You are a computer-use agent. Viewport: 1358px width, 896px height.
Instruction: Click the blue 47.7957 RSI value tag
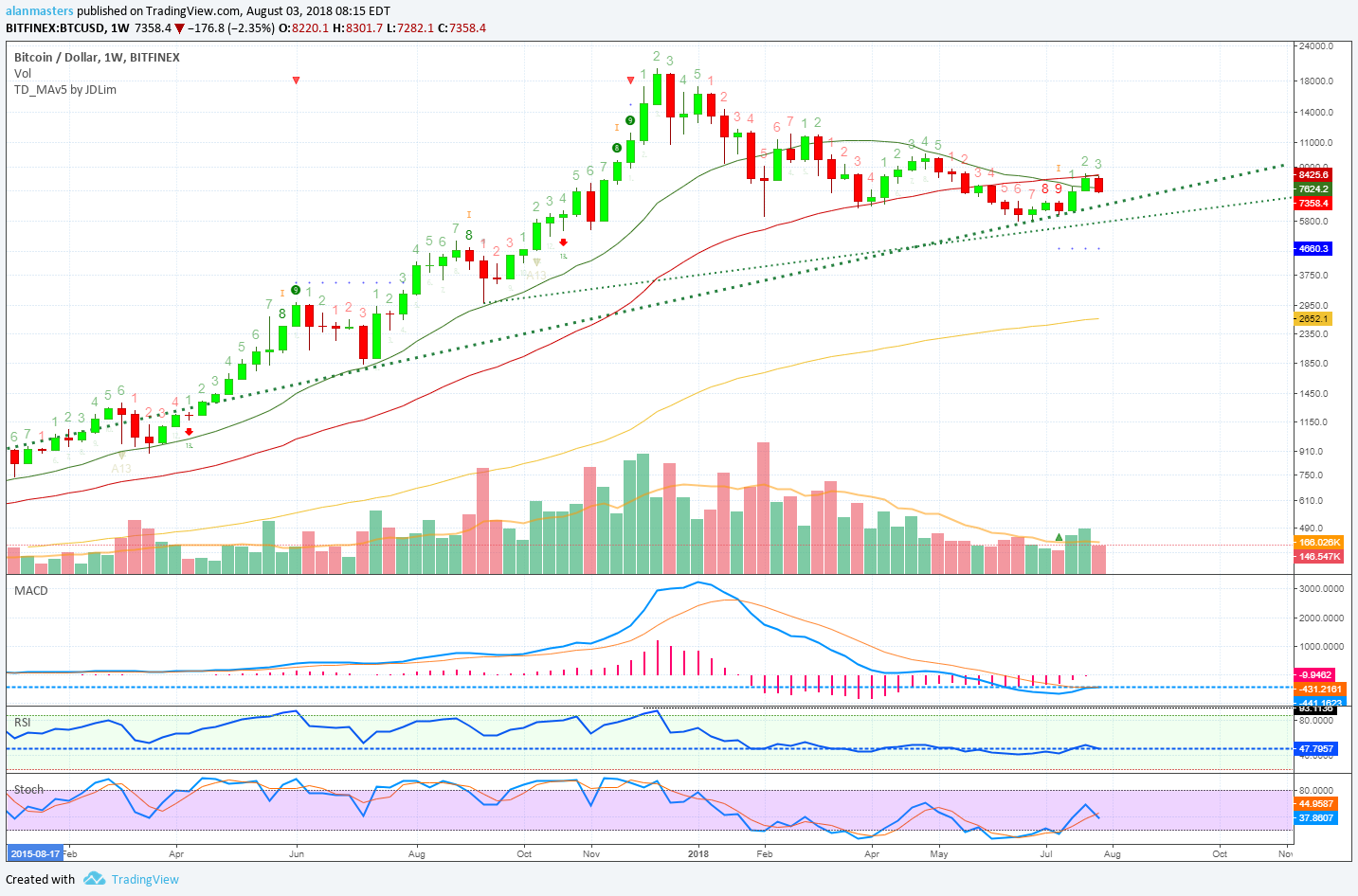1315,748
